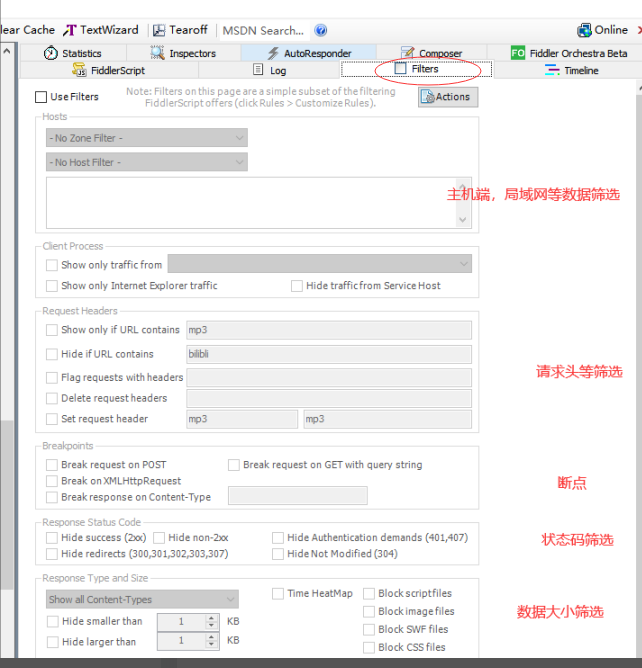The height and width of the screenshot is (668, 642).
Task: Check Hide larger than
Action: point(53,642)
